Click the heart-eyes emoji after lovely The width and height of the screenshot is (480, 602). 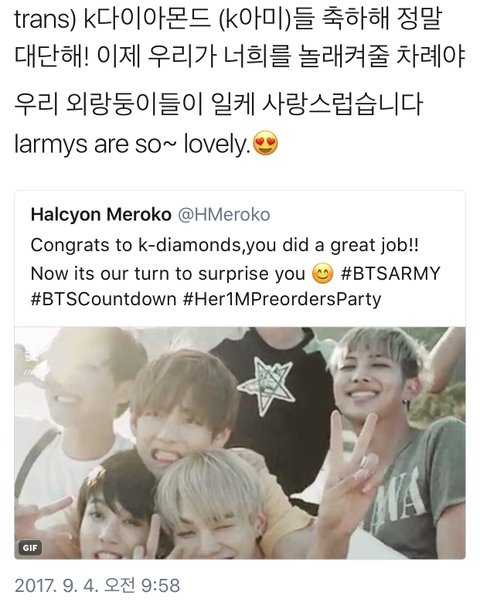[x=266, y=143]
